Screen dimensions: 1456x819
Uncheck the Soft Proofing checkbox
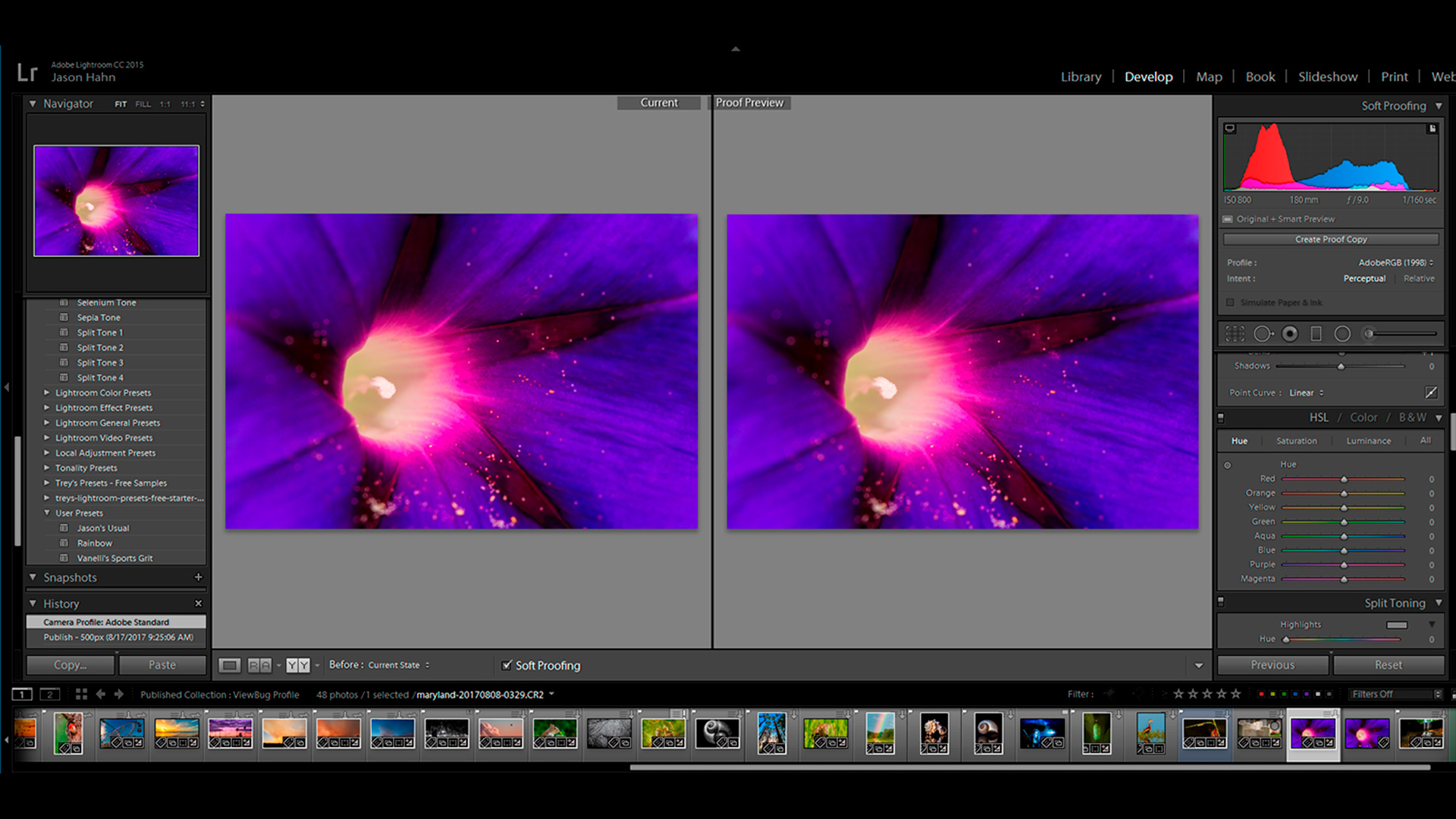coord(507,665)
